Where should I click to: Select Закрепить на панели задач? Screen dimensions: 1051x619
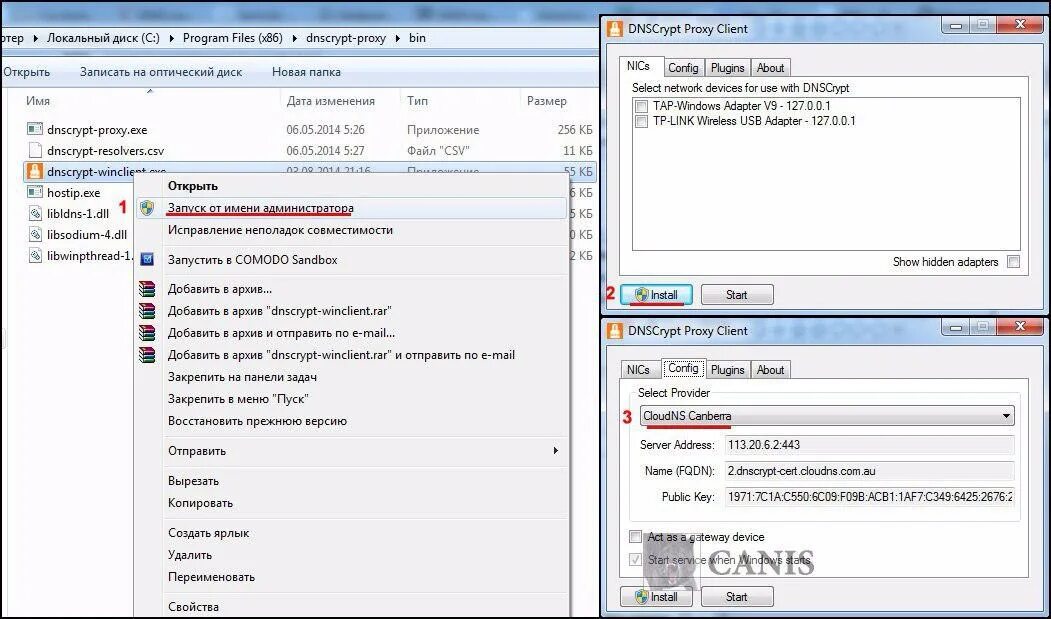tap(242, 377)
